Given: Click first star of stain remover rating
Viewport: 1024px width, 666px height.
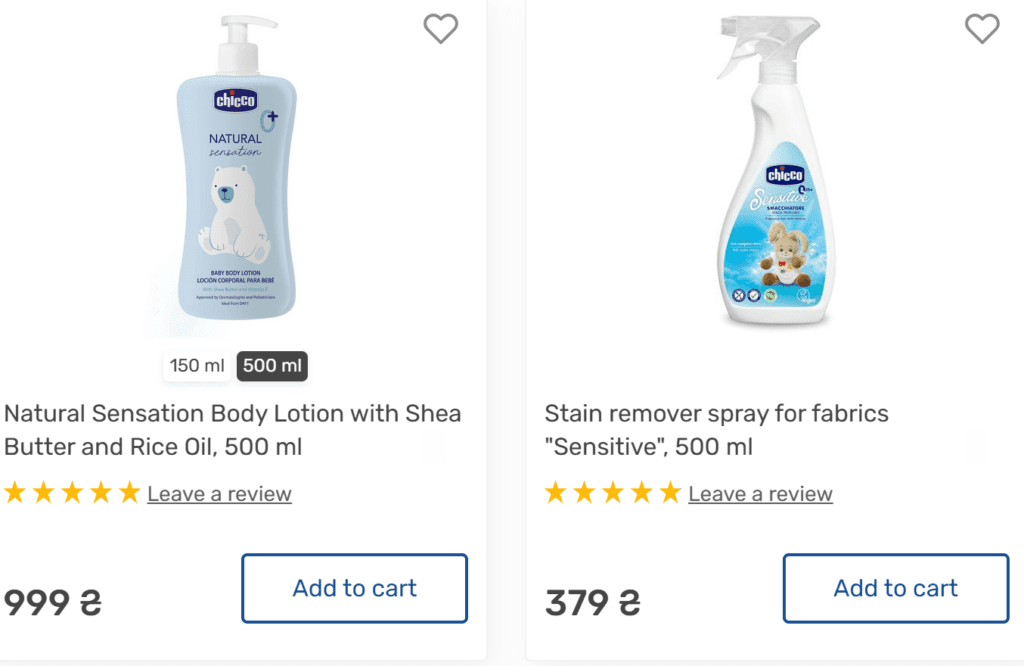Looking at the screenshot, I should point(555,492).
